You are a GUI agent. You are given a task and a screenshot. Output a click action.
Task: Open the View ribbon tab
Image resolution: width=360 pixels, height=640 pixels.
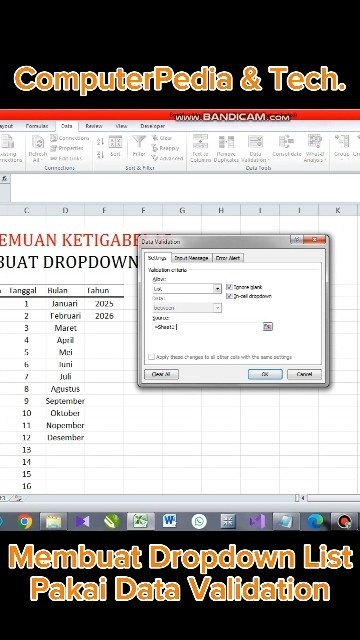pyautogui.click(x=121, y=126)
